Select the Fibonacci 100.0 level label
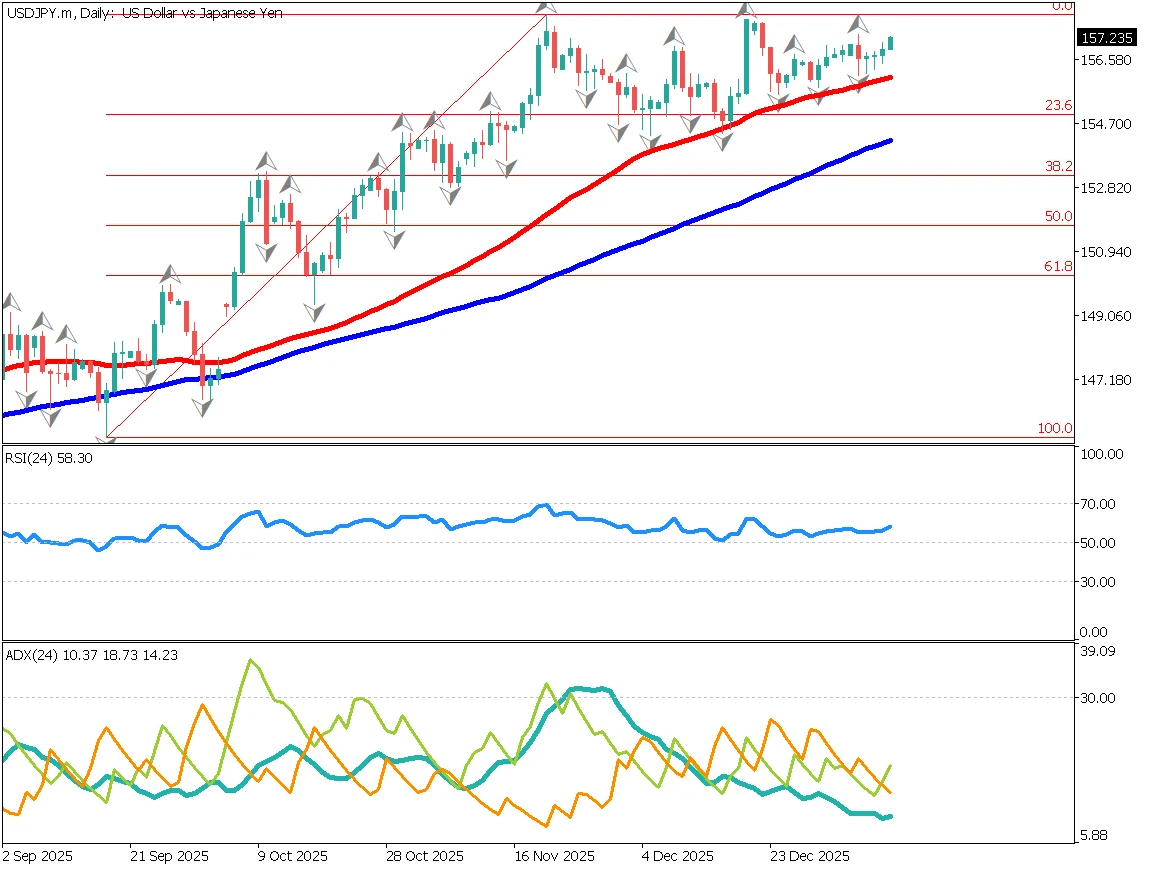This screenshot has height=870, width=1152. (x=1055, y=428)
